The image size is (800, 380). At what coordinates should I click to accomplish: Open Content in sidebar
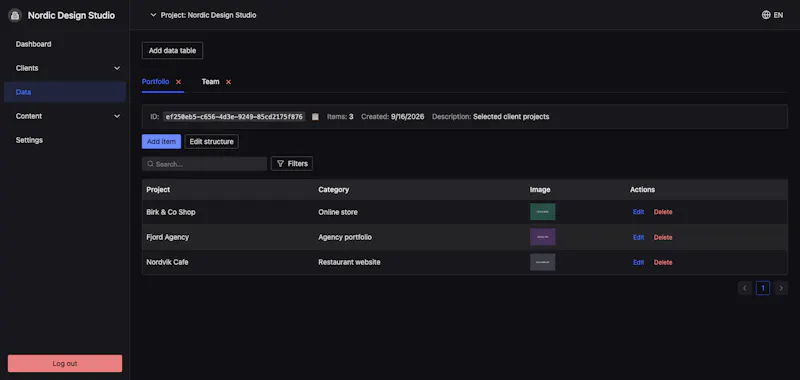[65, 116]
